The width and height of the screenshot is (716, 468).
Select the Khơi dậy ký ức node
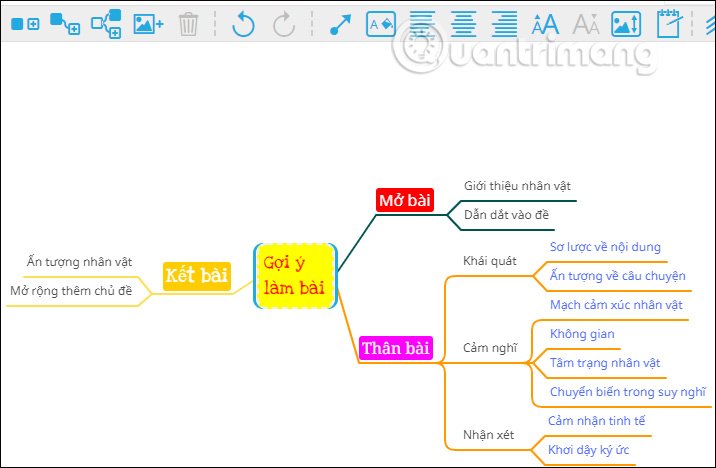point(589,450)
